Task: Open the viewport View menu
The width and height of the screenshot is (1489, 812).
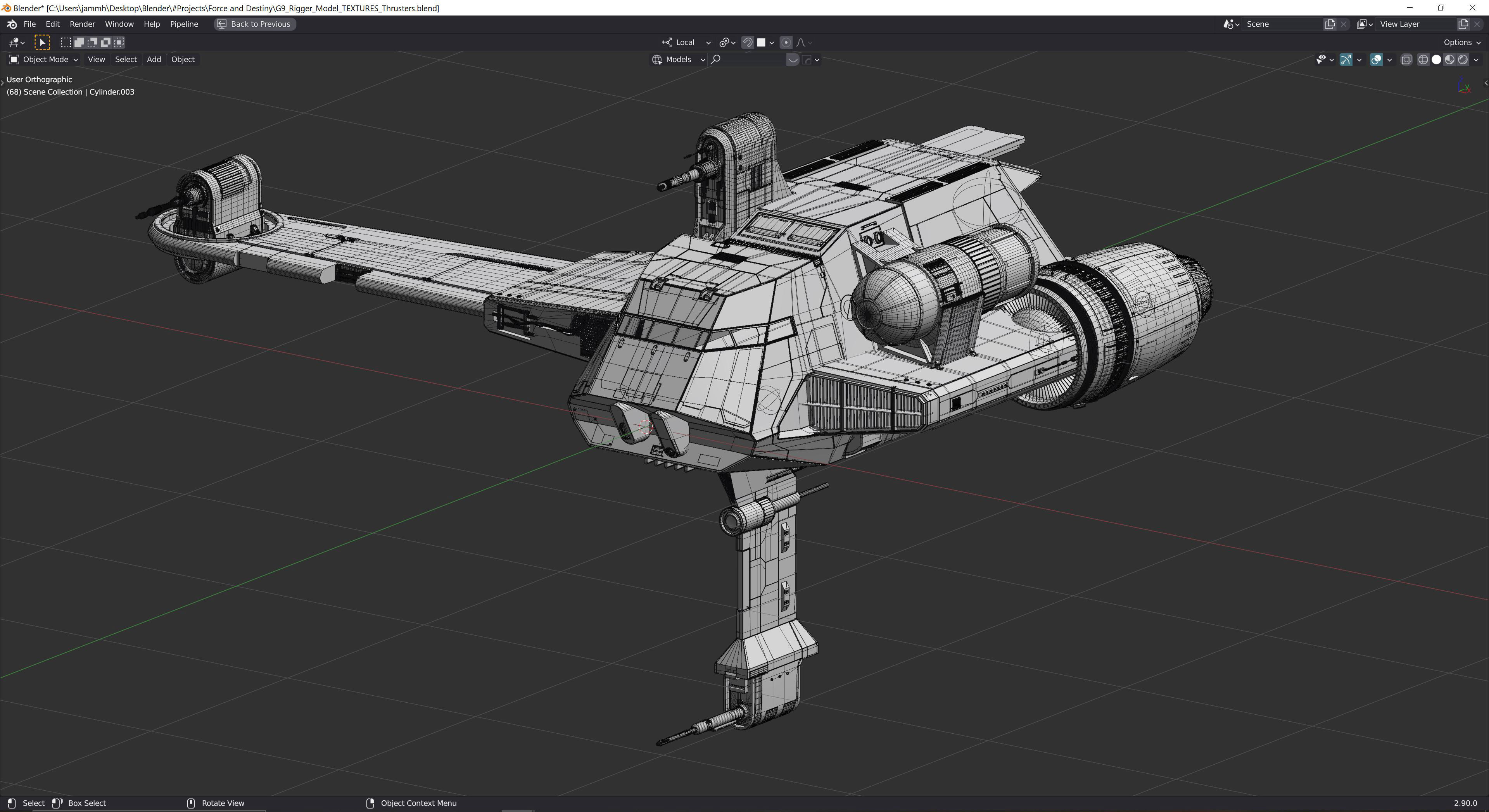Action: click(96, 60)
